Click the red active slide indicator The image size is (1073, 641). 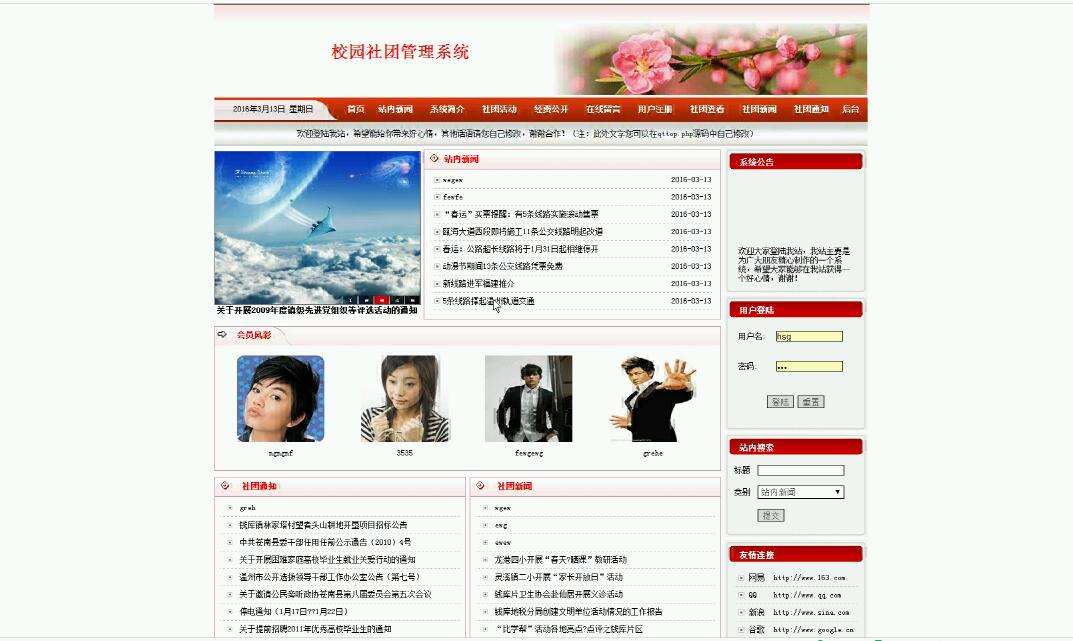click(381, 300)
